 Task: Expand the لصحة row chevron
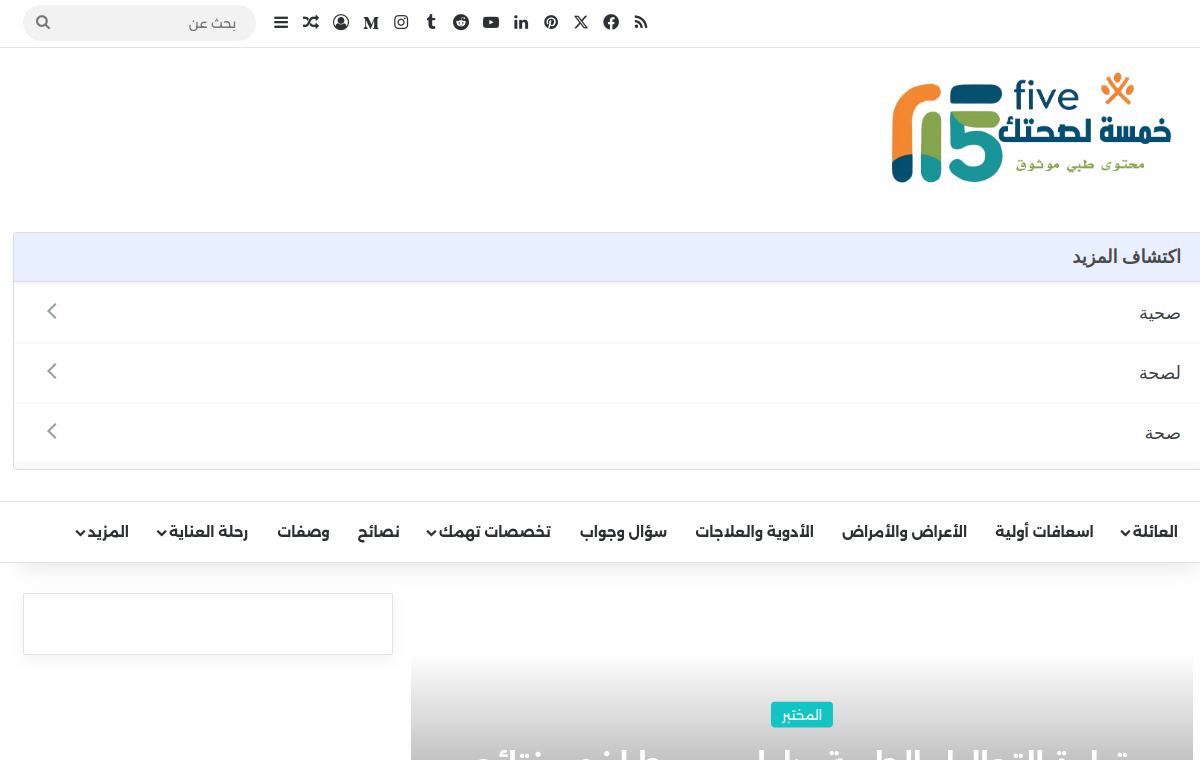[52, 371]
